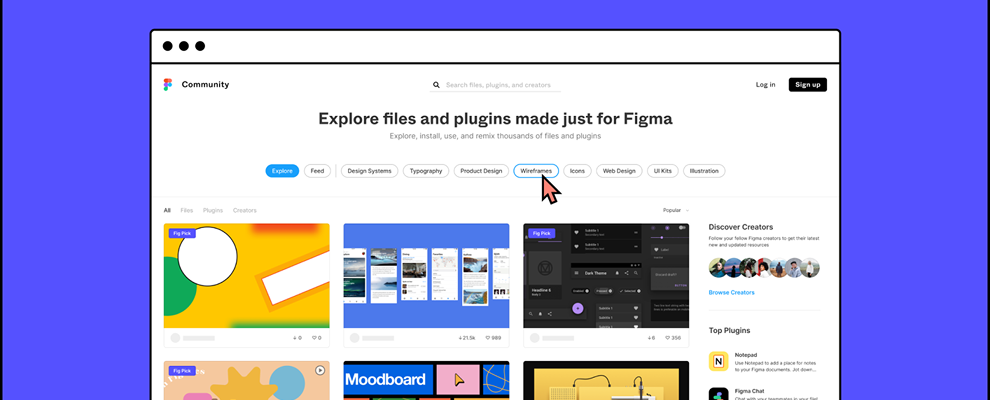Open the Dark Theme UI kit thumbnail

tap(606, 276)
